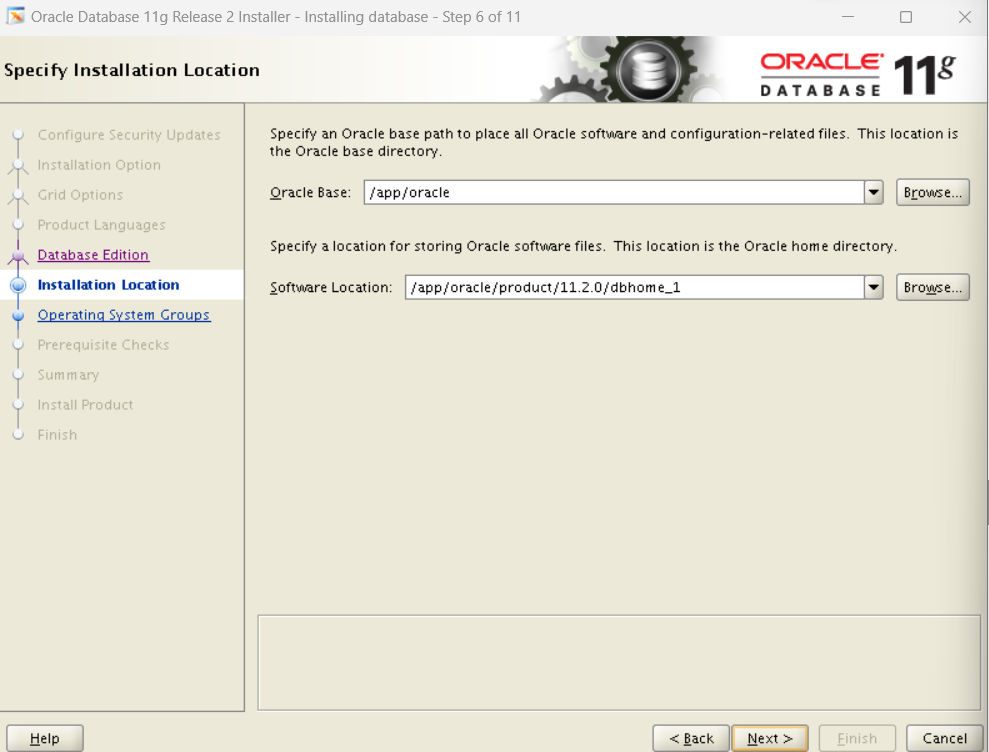Maximize the installer window
Screen dimensions: 989x752
coord(906,17)
